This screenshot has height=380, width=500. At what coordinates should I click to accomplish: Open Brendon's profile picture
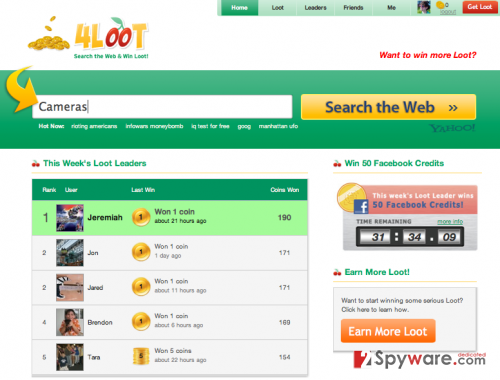(x=70, y=322)
